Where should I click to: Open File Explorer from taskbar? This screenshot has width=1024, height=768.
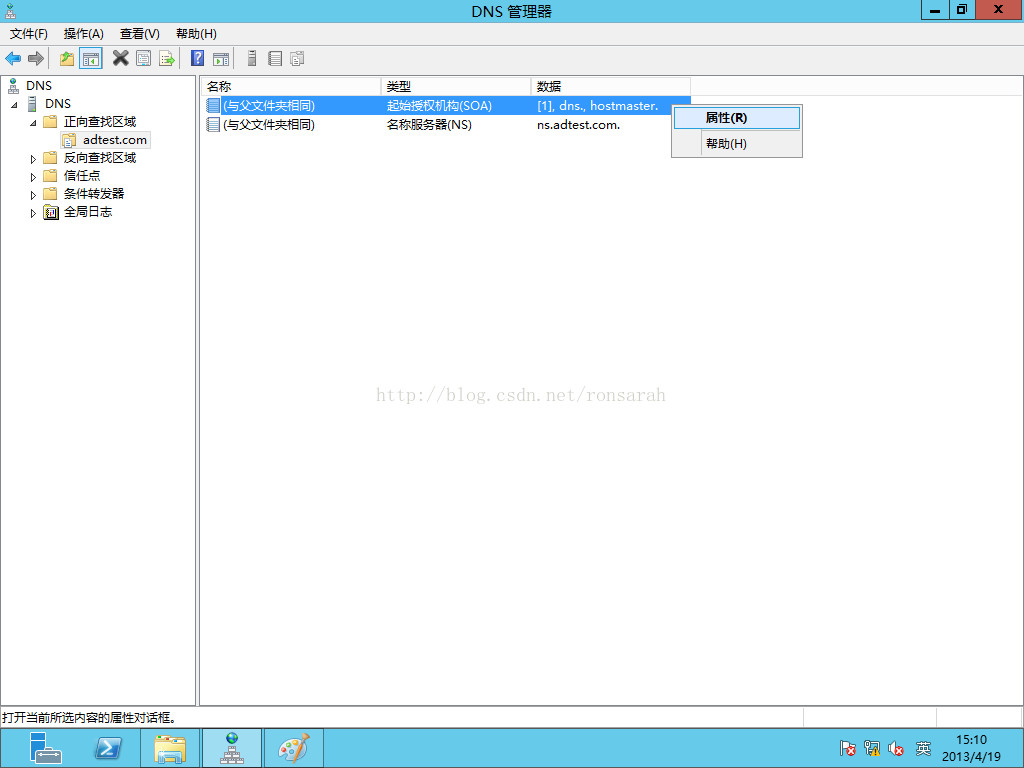point(170,748)
